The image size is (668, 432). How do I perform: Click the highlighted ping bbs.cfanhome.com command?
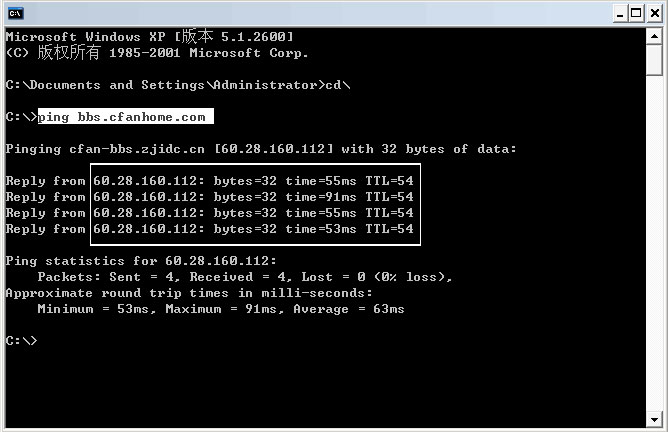click(x=125, y=117)
